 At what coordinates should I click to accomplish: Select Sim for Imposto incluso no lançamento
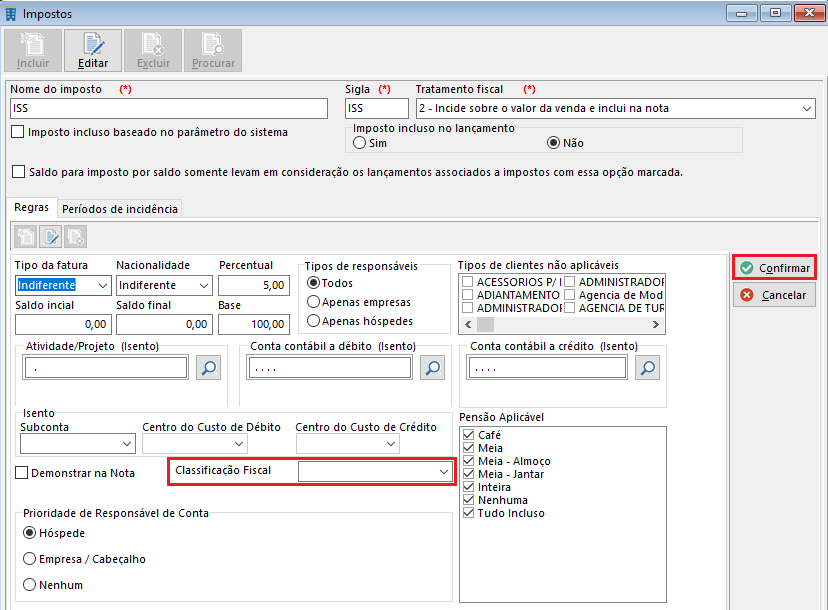coord(360,143)
